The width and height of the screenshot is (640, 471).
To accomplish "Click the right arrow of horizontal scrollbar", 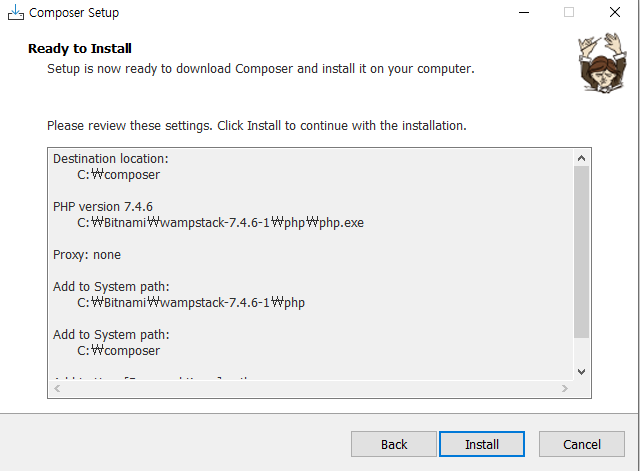I will tap(564, 388).
